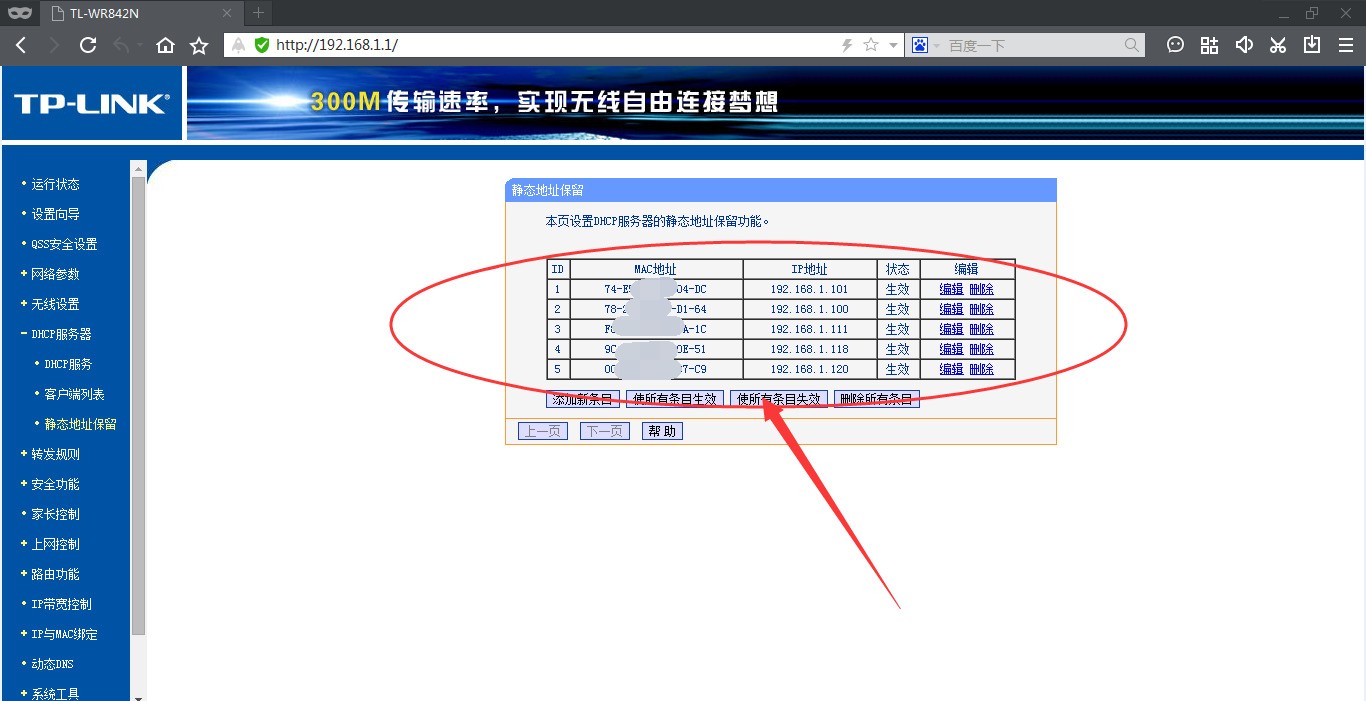
Task: Expand the 网络参数 menu section
Action: [55, 274]
